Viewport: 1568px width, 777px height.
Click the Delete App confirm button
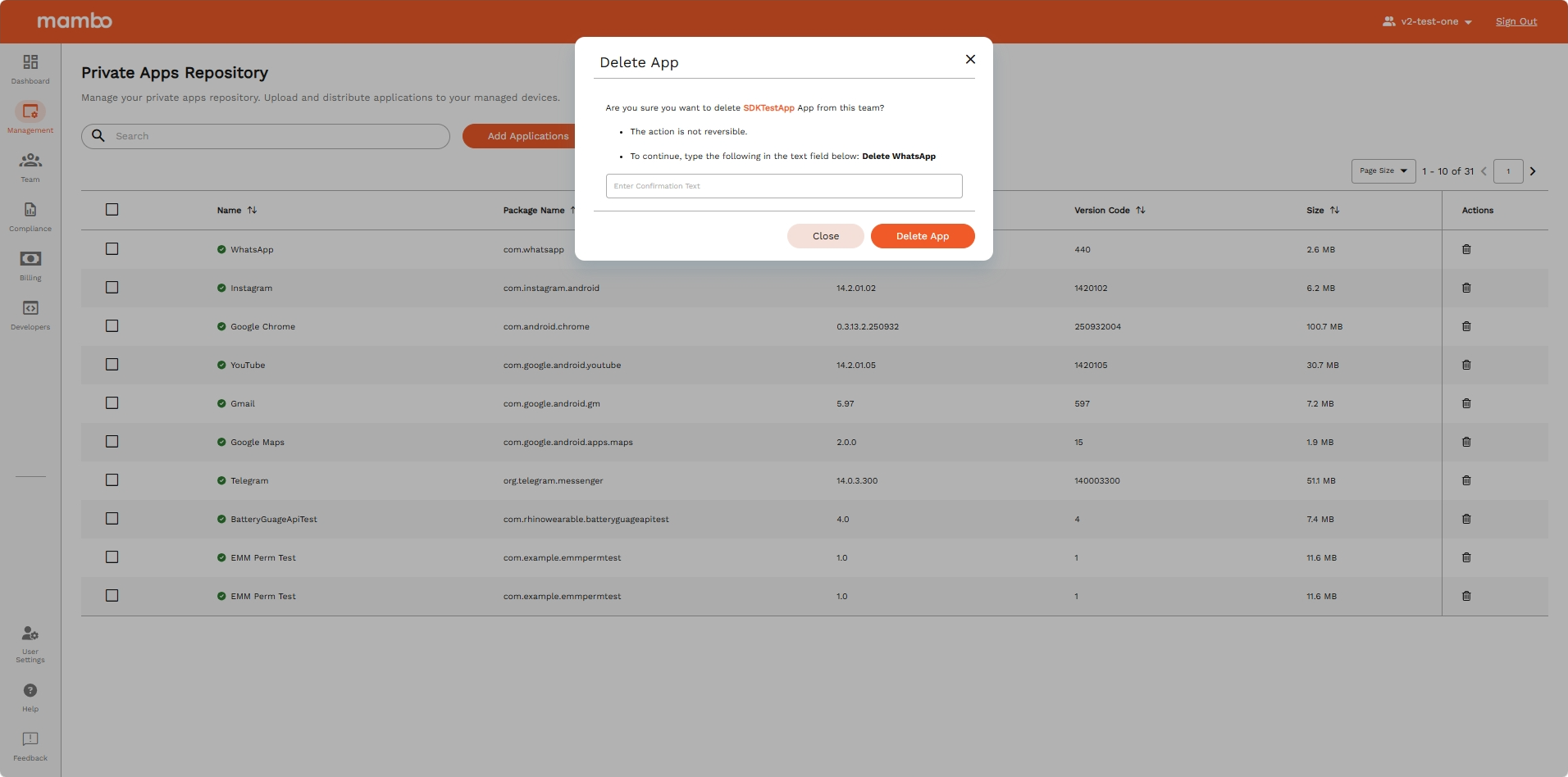point(923,236)
